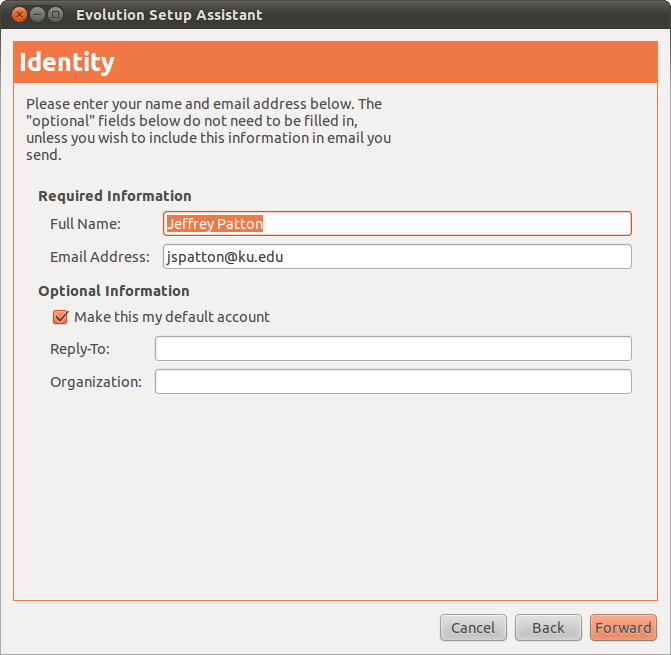Go to previous page with Back

pyautogui.click(x=548, y=628)
